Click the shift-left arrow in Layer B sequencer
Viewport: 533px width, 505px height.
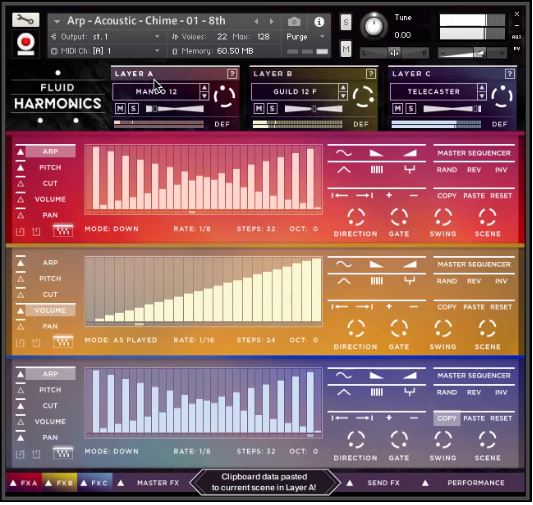[x=340, y=307]
